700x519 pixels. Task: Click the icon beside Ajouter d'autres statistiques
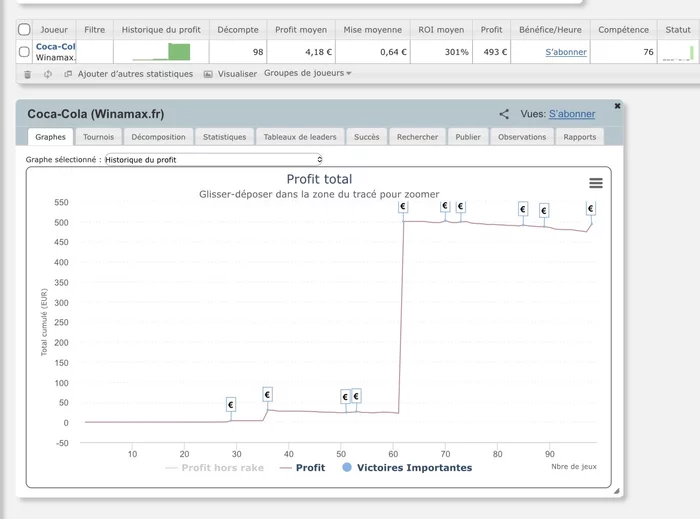tap(68, 74)
